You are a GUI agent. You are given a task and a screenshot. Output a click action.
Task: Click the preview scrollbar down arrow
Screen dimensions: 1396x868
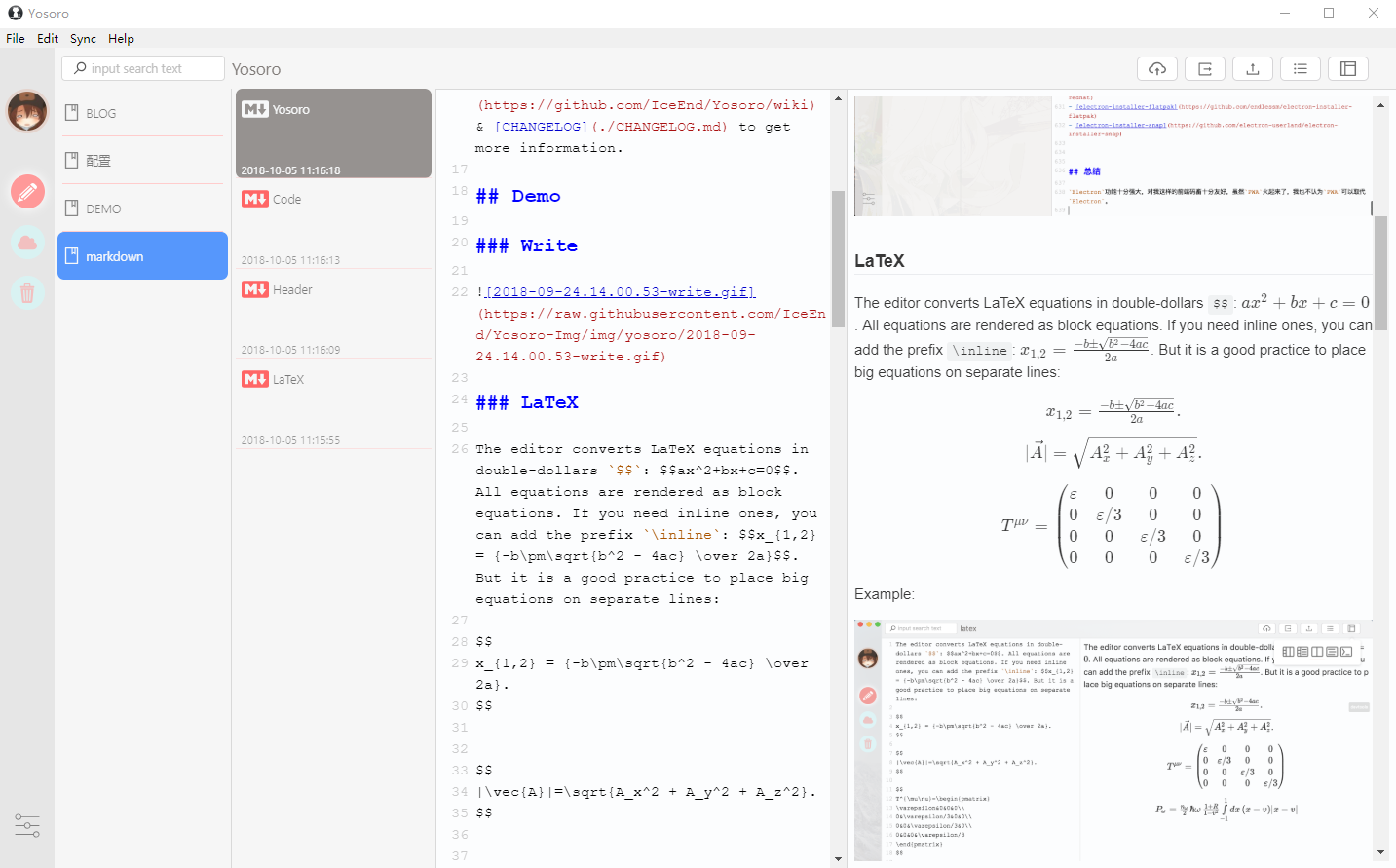(x=1380, y=853)
